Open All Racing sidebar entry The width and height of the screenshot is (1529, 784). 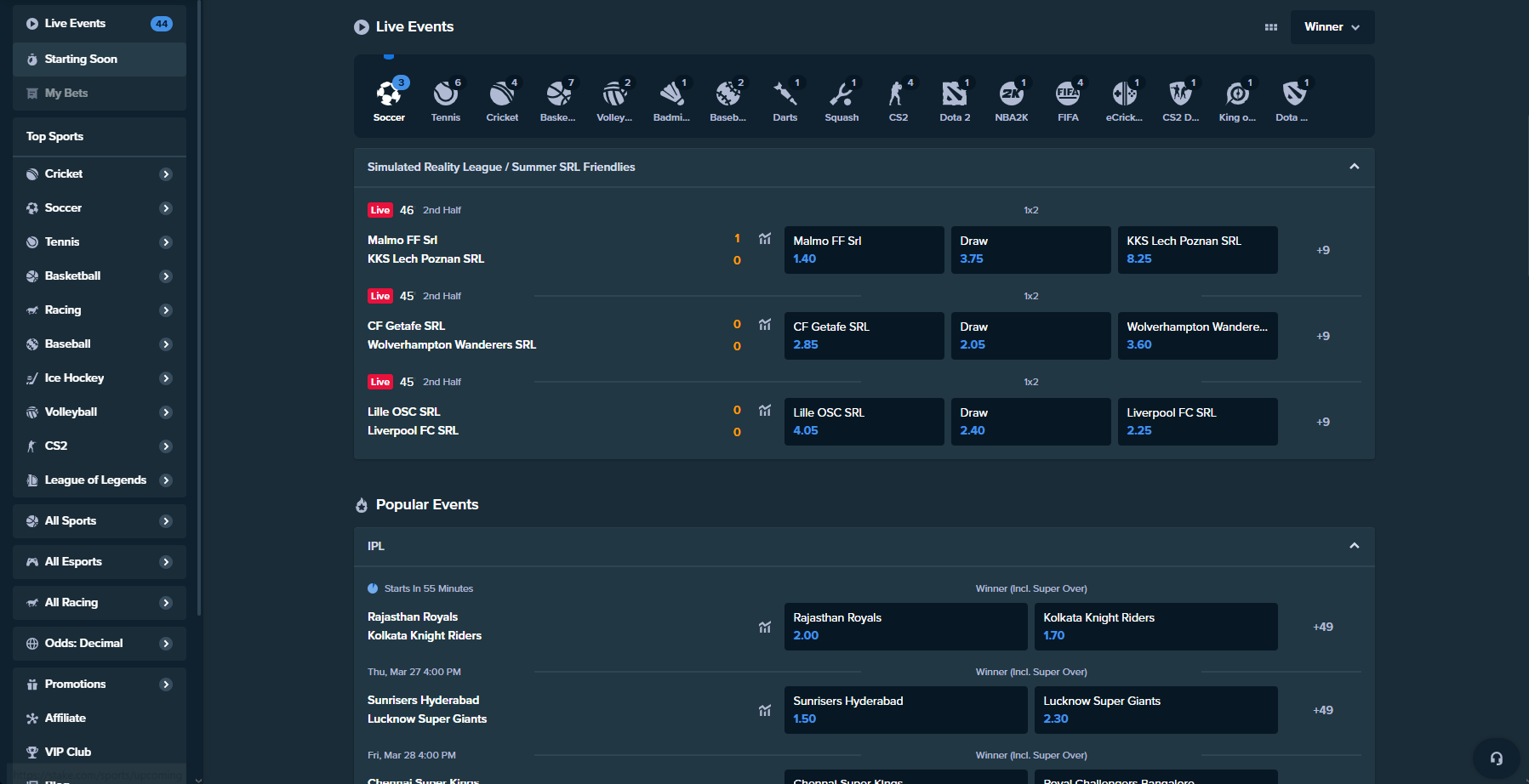(100, 603)
